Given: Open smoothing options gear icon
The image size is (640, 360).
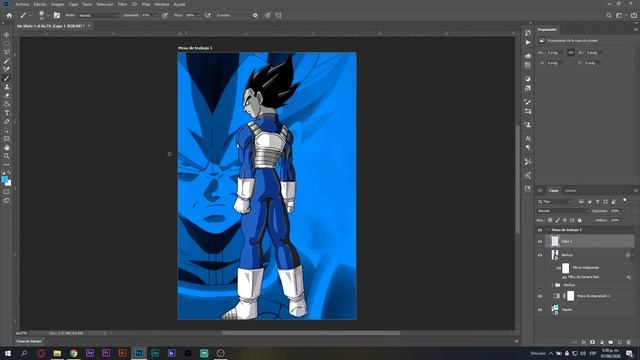Looking at the screenshot, I should coord(255,15).
